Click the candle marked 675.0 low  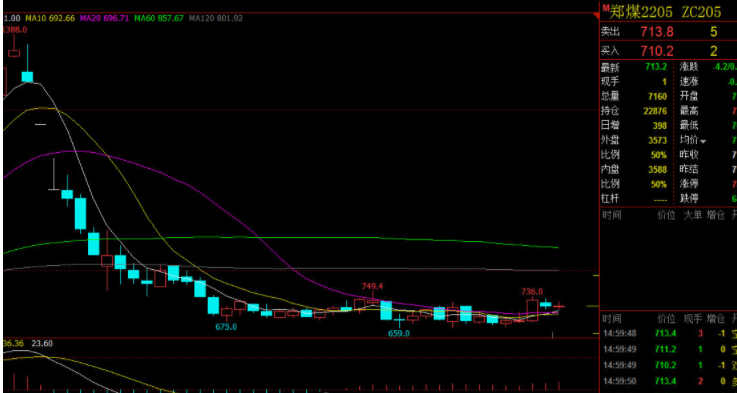point(227,312)
